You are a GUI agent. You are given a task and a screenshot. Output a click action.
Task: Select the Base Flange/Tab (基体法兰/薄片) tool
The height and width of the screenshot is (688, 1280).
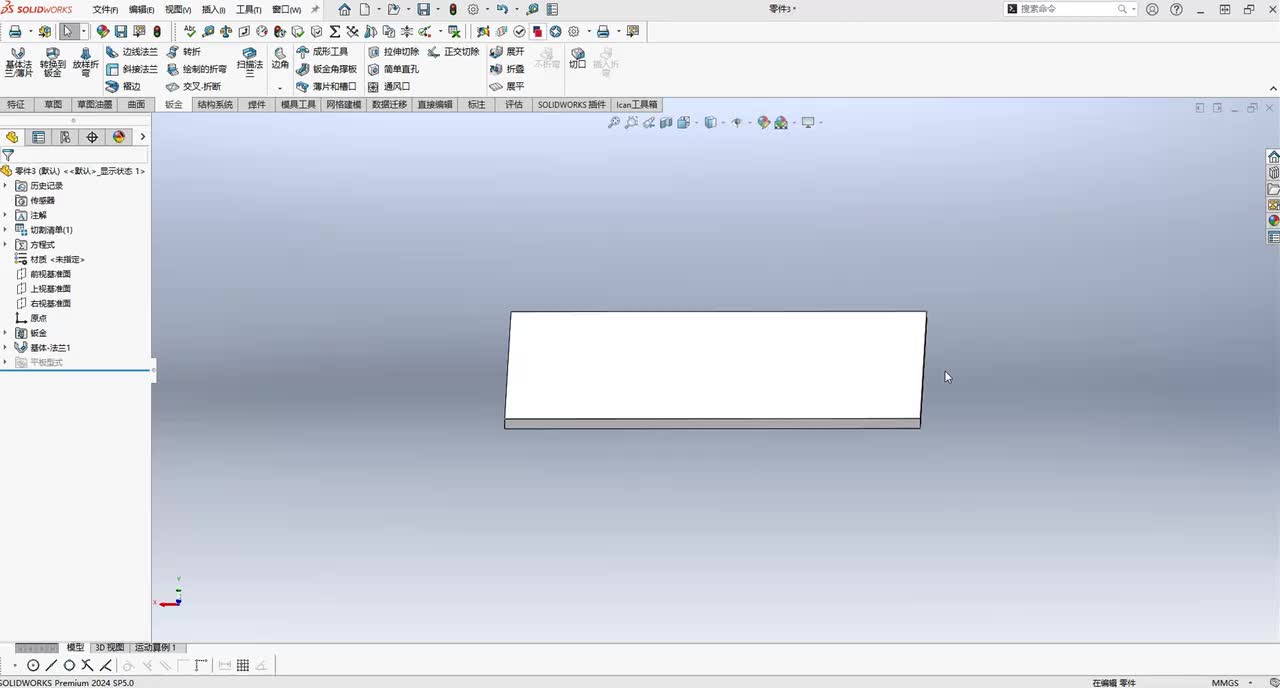tap(18, 62)
